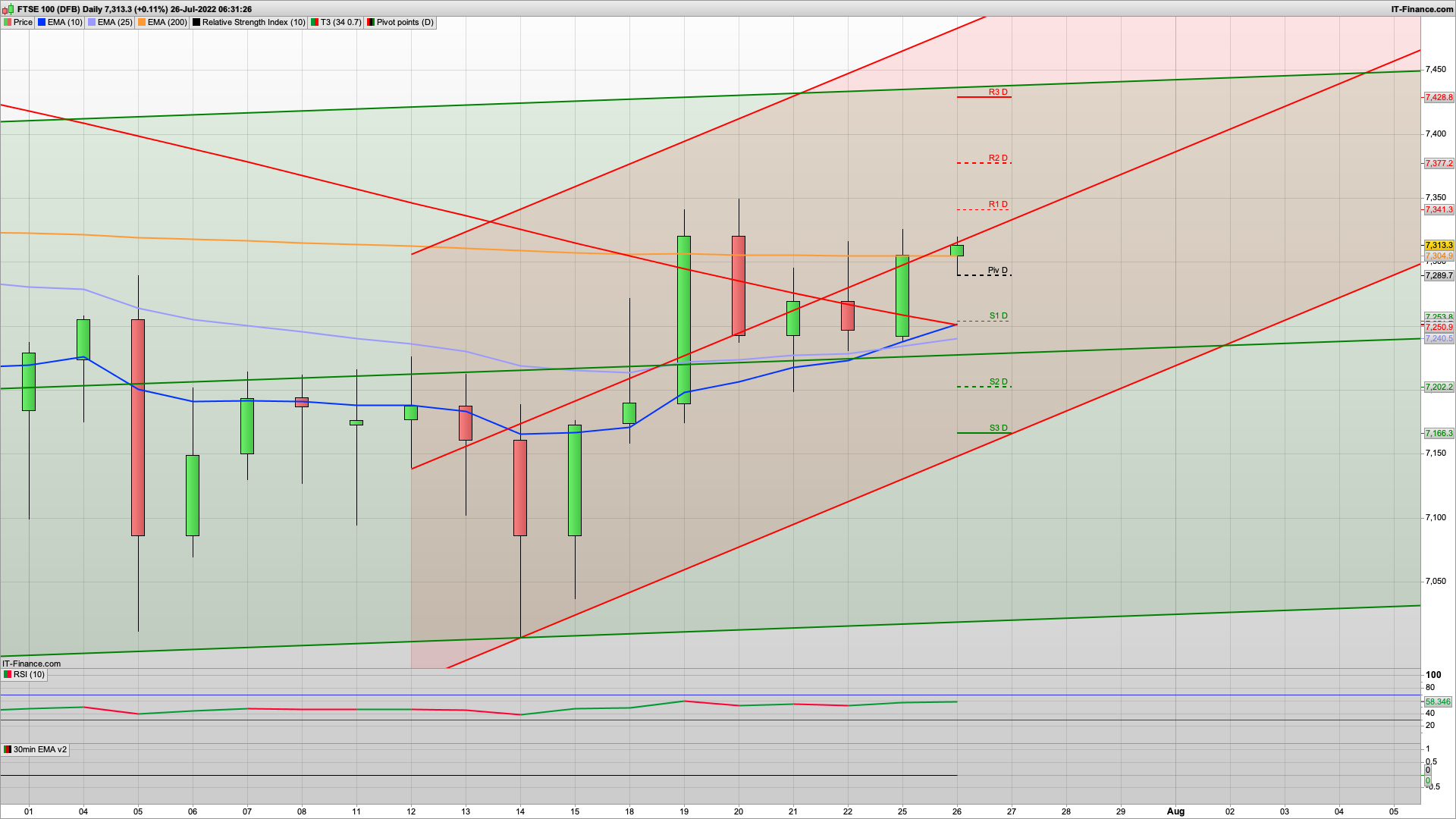Click the 7,166.3 price tag on axis

click(x=1439, y=433)
